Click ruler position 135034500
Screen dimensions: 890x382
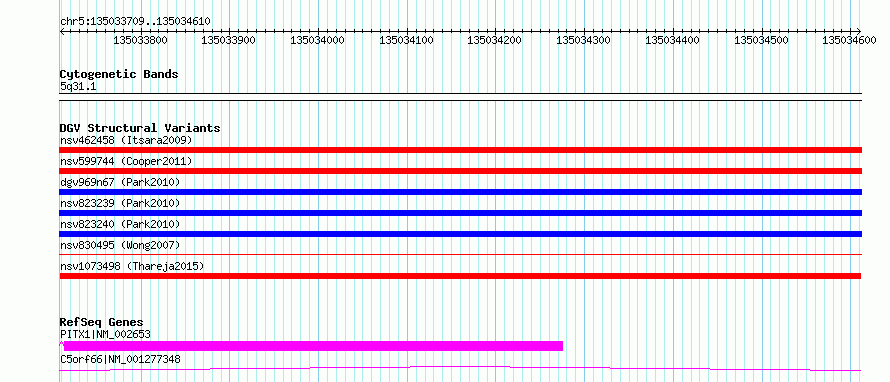pos(761,40)
